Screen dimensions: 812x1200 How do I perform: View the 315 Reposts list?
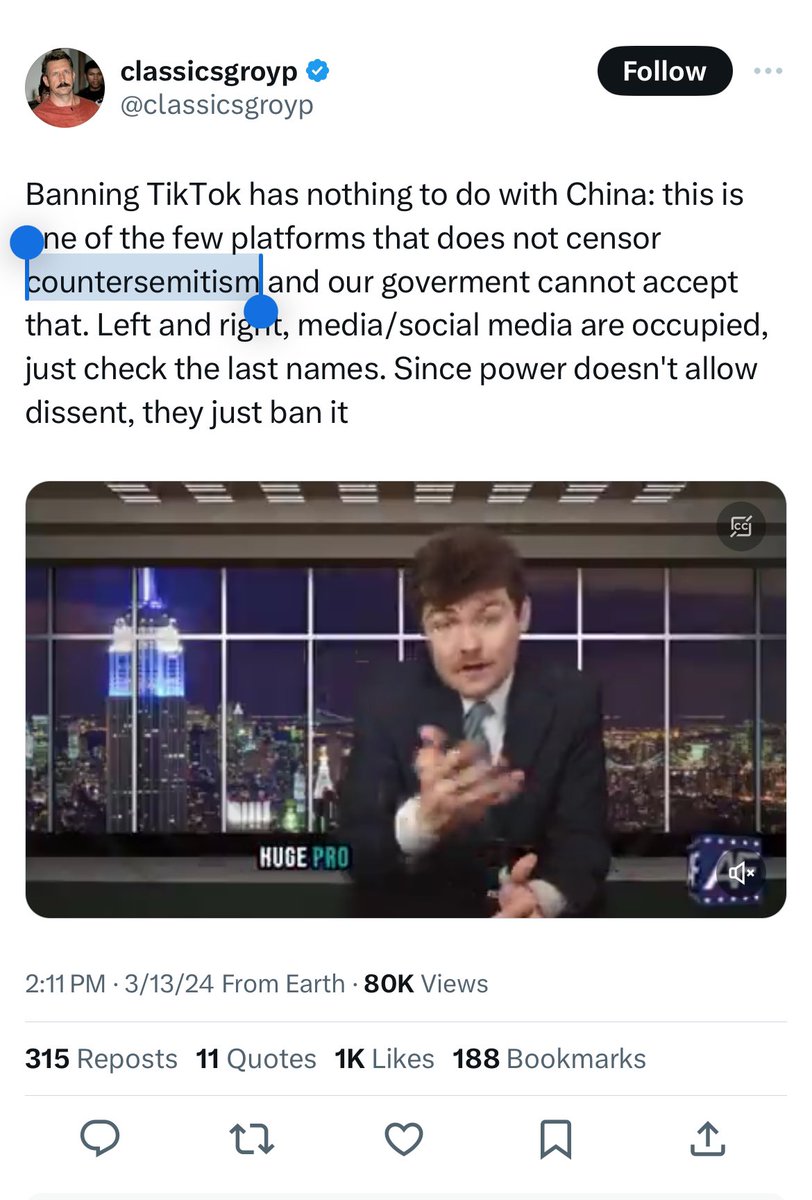tap(101, 1059)
